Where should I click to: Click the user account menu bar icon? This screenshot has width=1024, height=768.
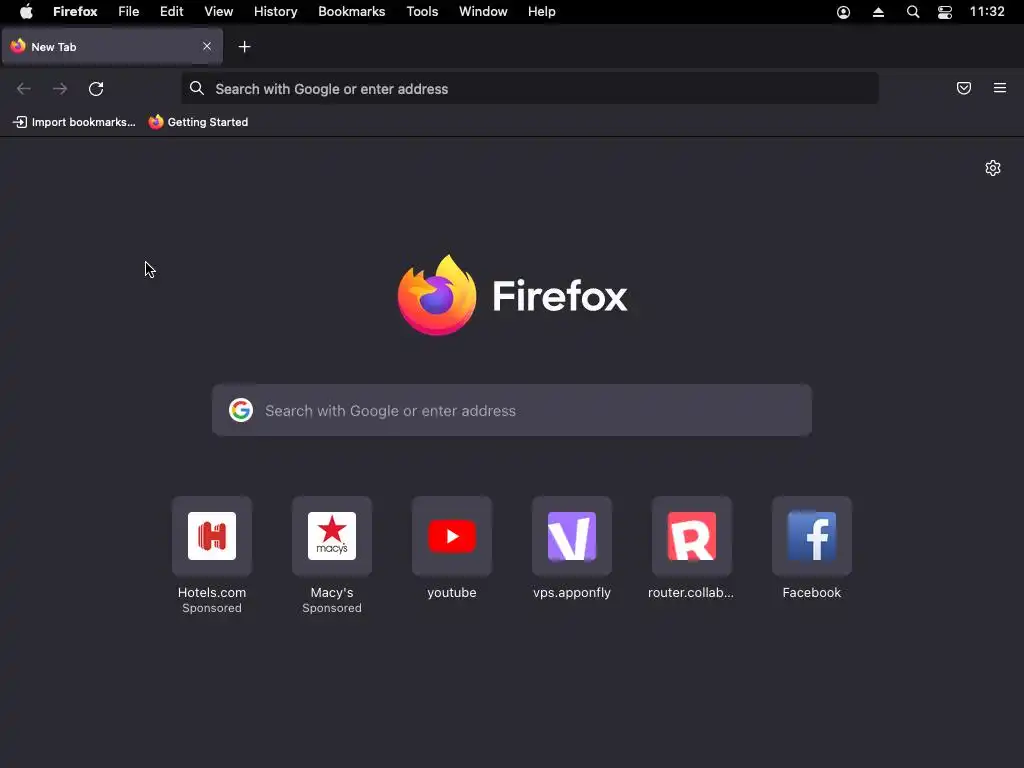click(x=844, y=12)
